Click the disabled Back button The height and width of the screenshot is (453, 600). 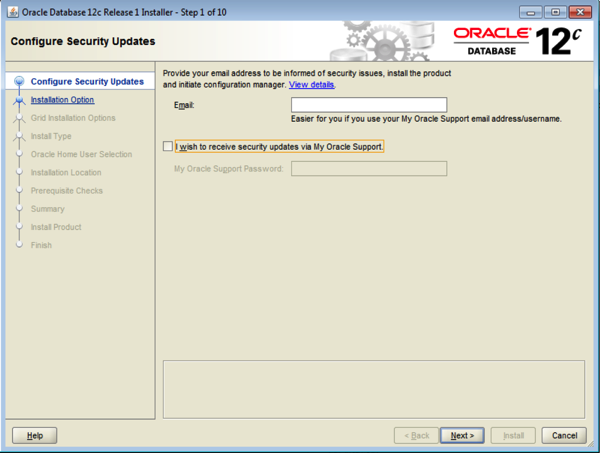click(416, 435)
